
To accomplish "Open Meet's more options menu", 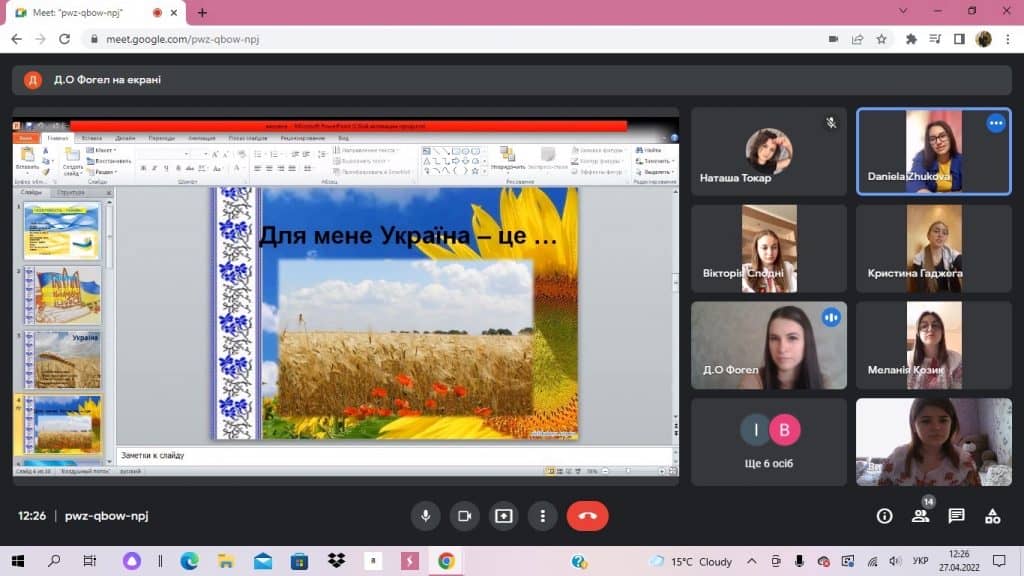I will 542,516.
